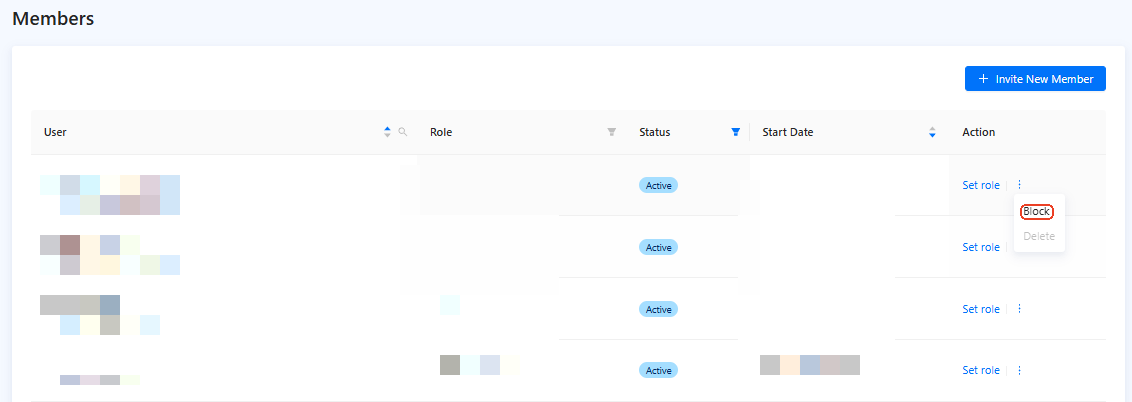Select Block from the actions menu
This screenshot has width=1132, height=402.
tap(1037, 212)
